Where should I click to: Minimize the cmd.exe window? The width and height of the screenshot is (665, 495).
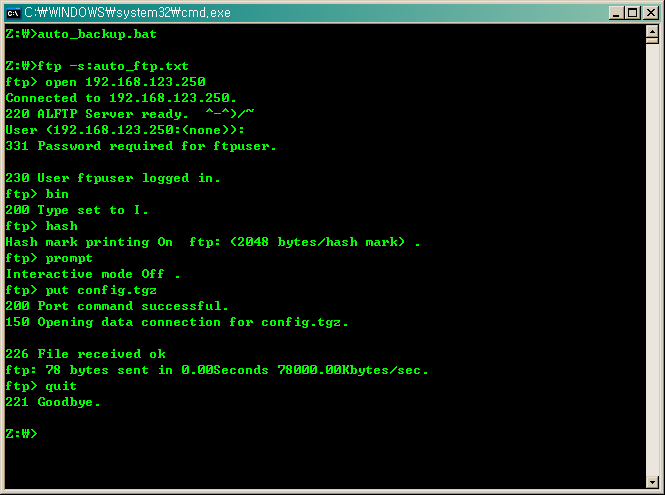coord(616,13)
